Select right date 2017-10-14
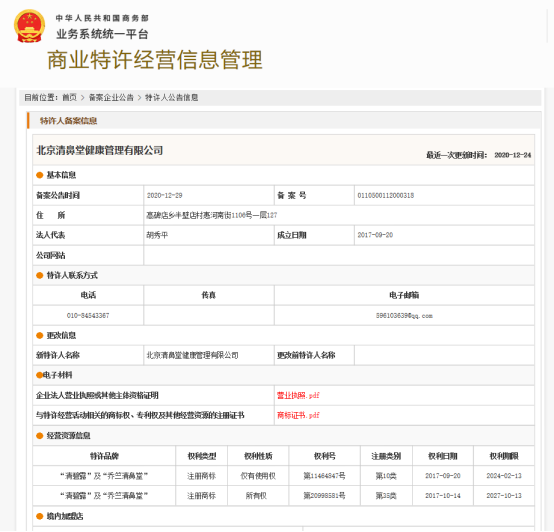Viewport: 554px width, 532px height. coord(443,496)
